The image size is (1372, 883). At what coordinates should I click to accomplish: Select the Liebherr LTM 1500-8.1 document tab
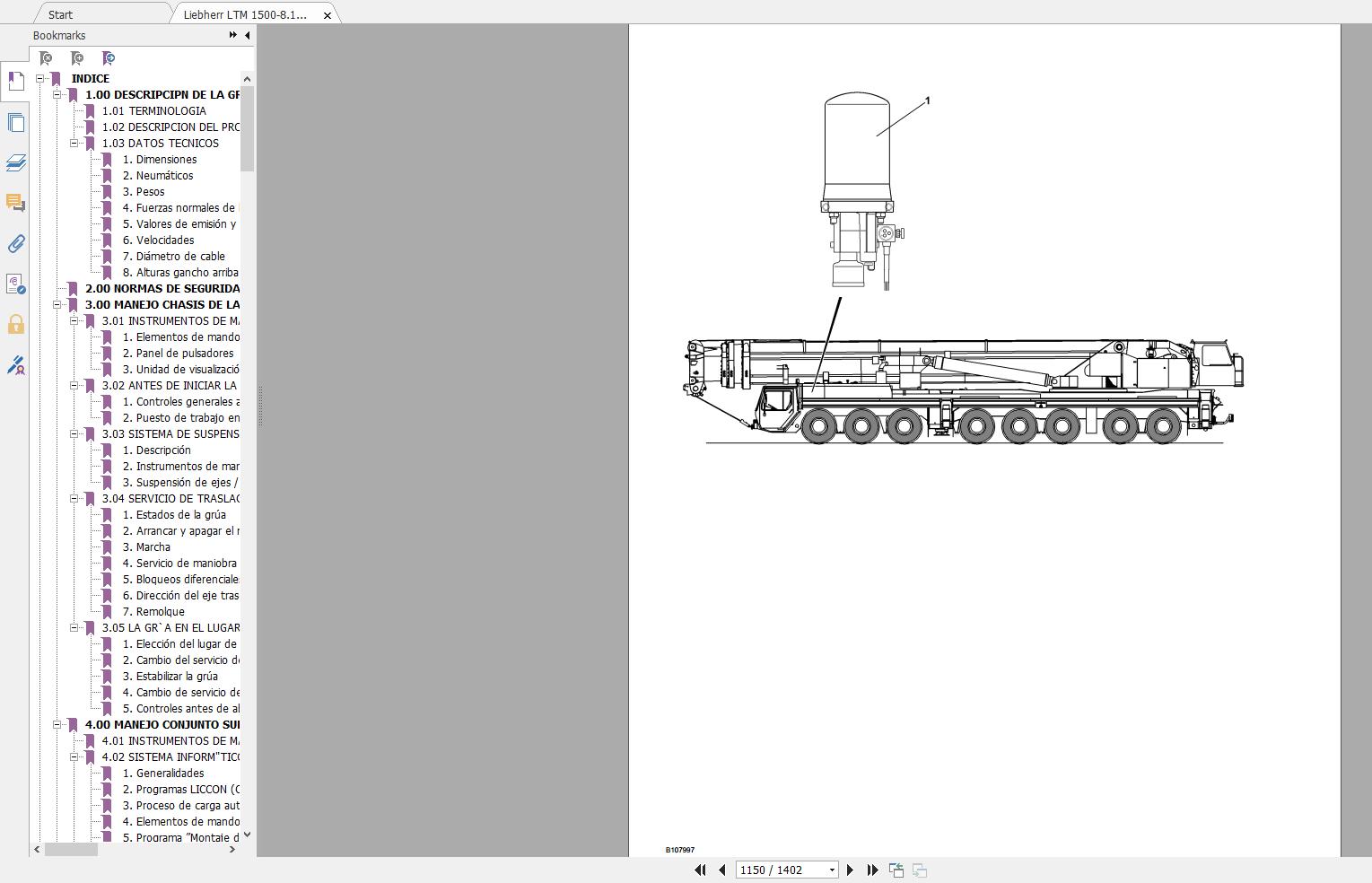tap(242, 14)
